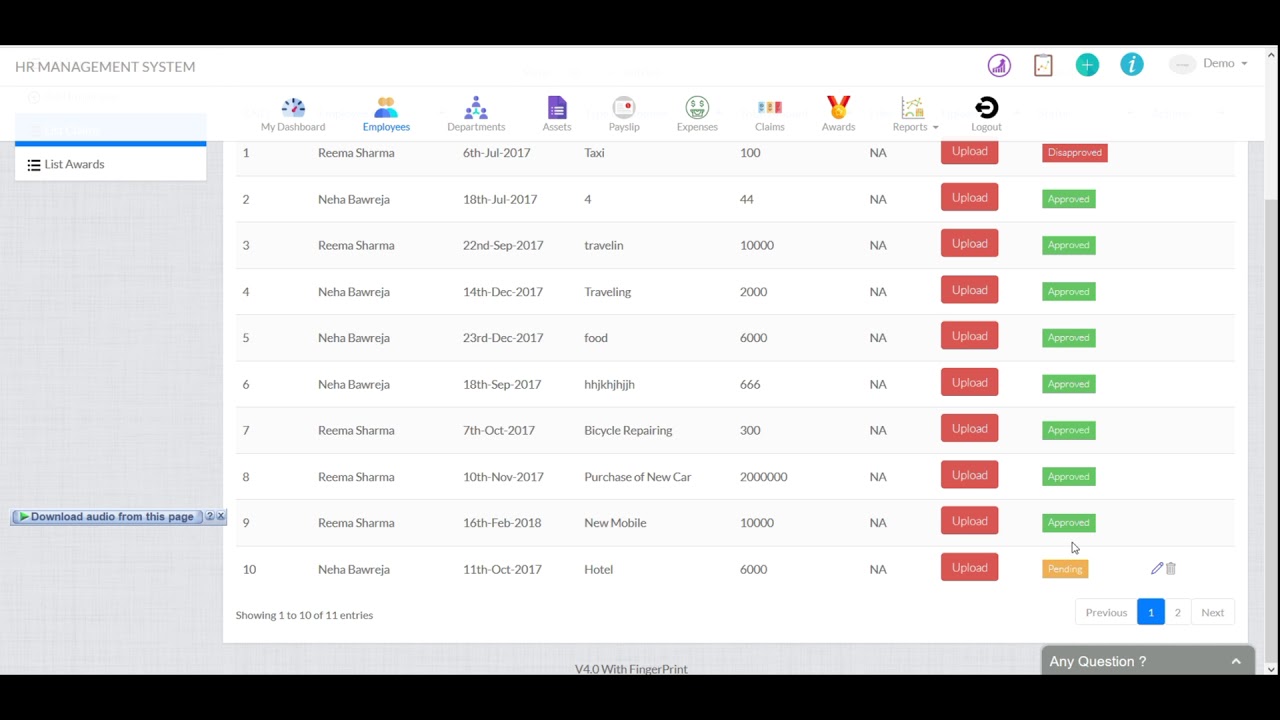Upload a file for Purchase of New Car

tap(969, 475)
